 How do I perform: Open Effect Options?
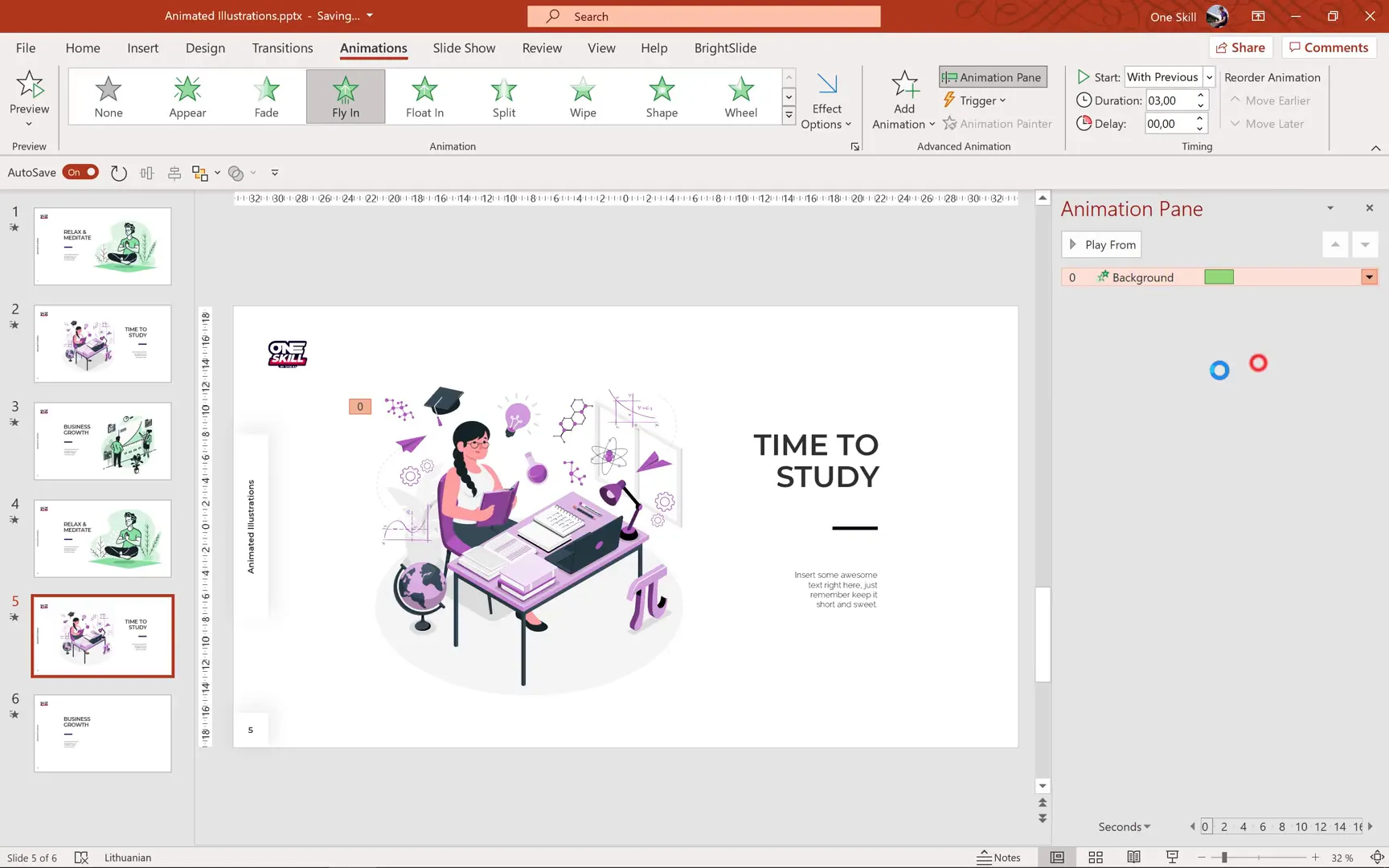826,100
